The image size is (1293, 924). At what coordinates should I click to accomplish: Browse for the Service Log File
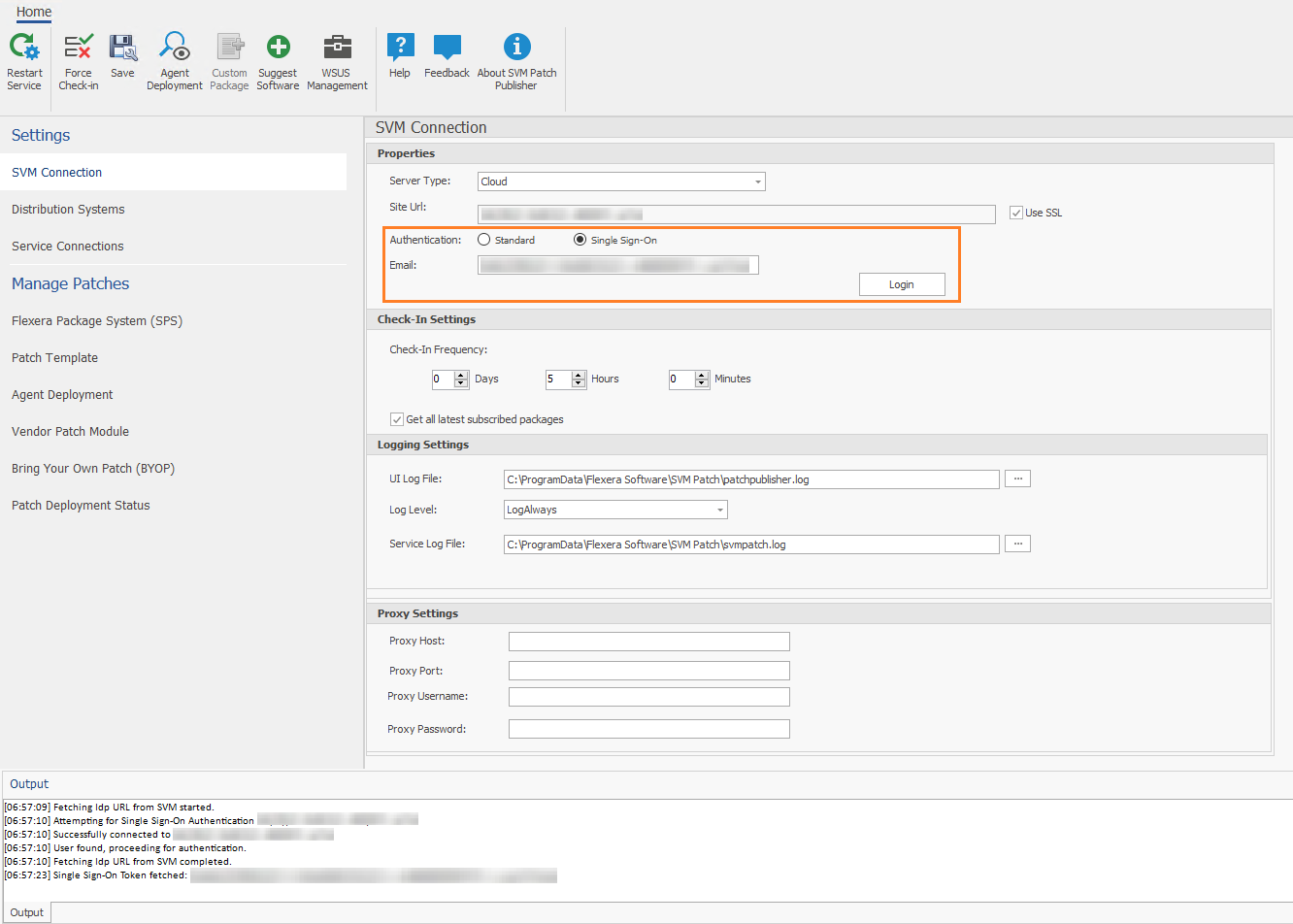pos(1017,544)
